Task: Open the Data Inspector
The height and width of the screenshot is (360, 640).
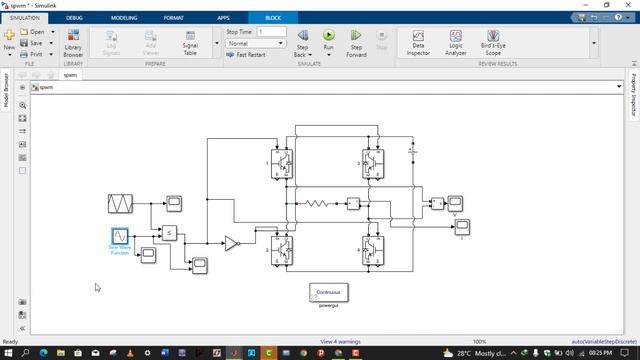Action: [418, 43]
